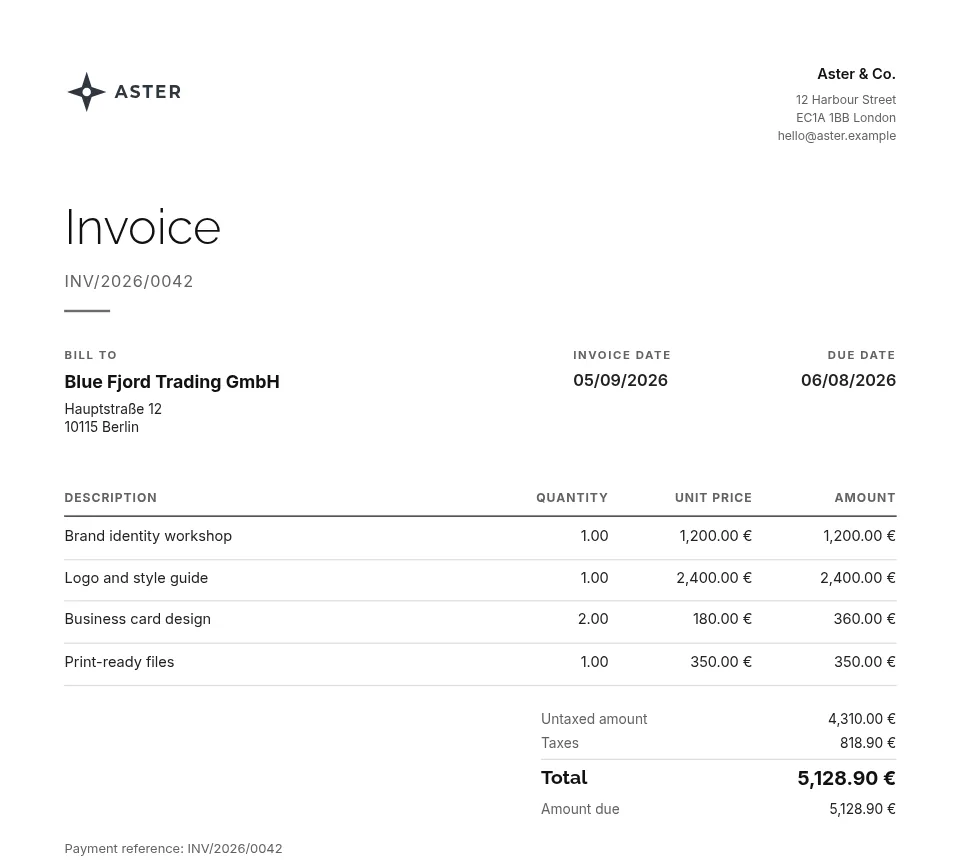Select the amount due value 5,128.90 €

[862, 809]
